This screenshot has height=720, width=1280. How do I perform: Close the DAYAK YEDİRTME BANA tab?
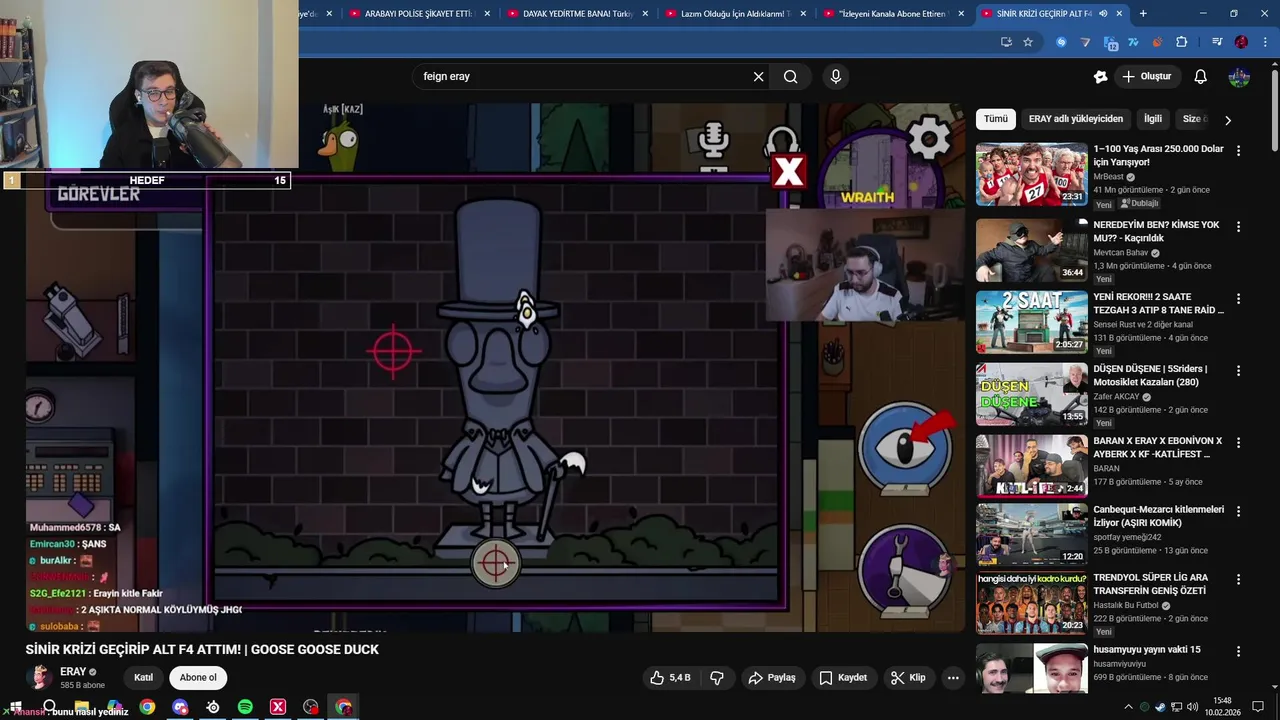coord(645,14)
